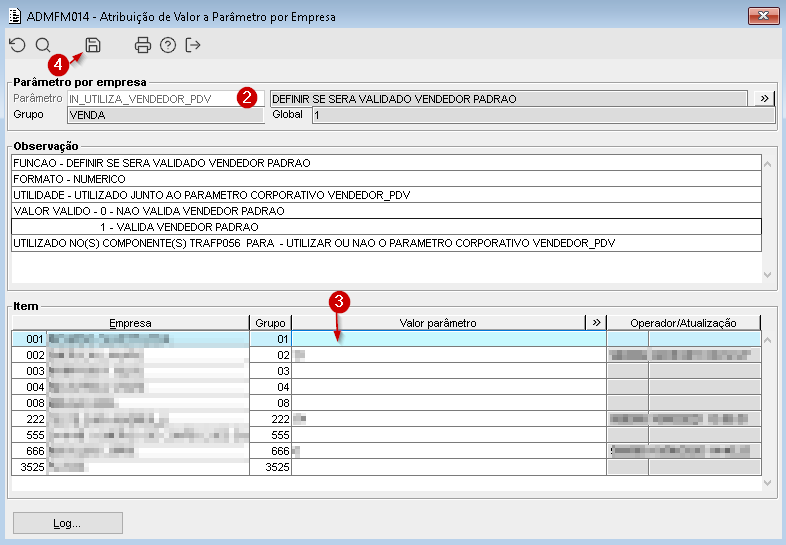Sort by Empresa column header
The image size is (786, 545).
point(130,323)
